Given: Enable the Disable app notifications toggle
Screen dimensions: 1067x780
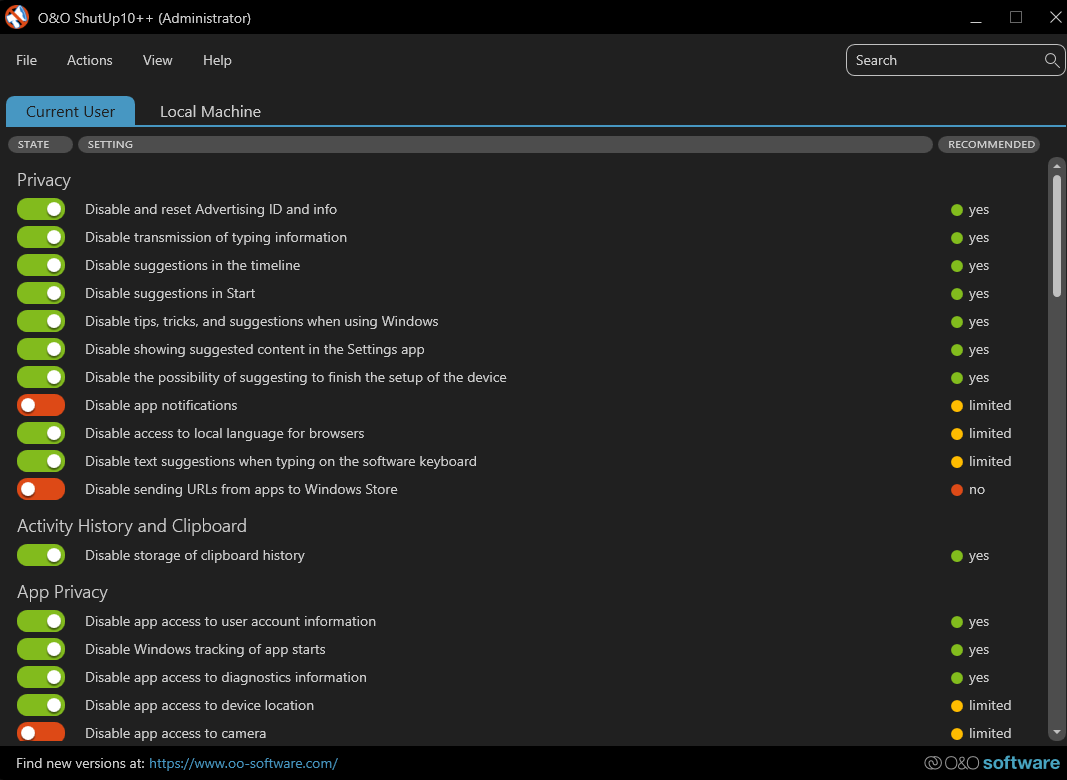Looking at the screenshot, I should (x=41, y=405).
